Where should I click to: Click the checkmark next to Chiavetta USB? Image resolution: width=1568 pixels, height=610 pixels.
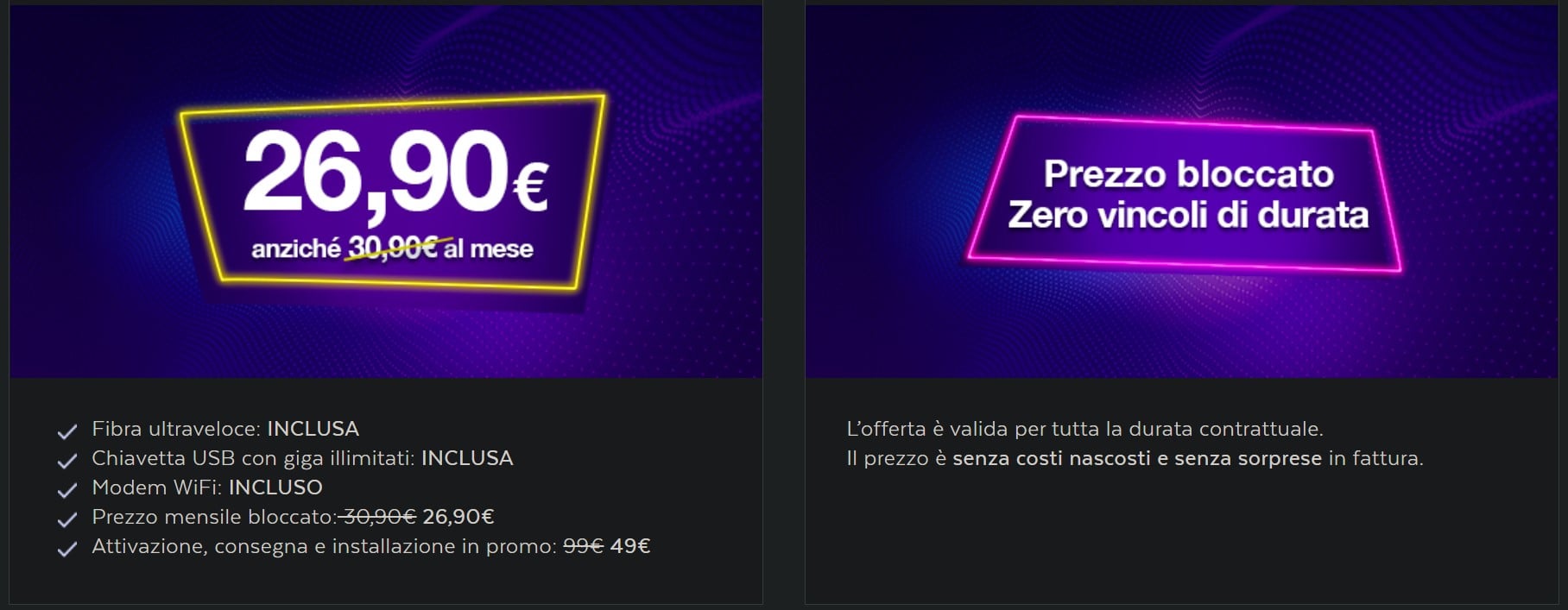click(67, 461)
